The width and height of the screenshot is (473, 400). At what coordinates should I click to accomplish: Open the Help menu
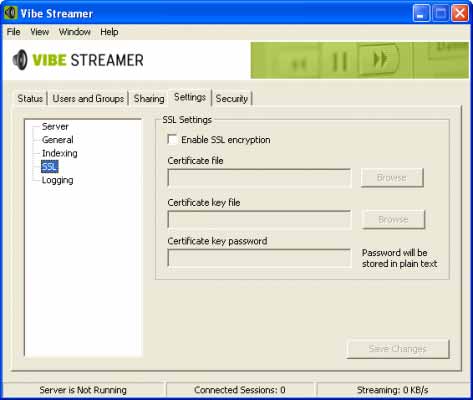[x=109, y=32]
